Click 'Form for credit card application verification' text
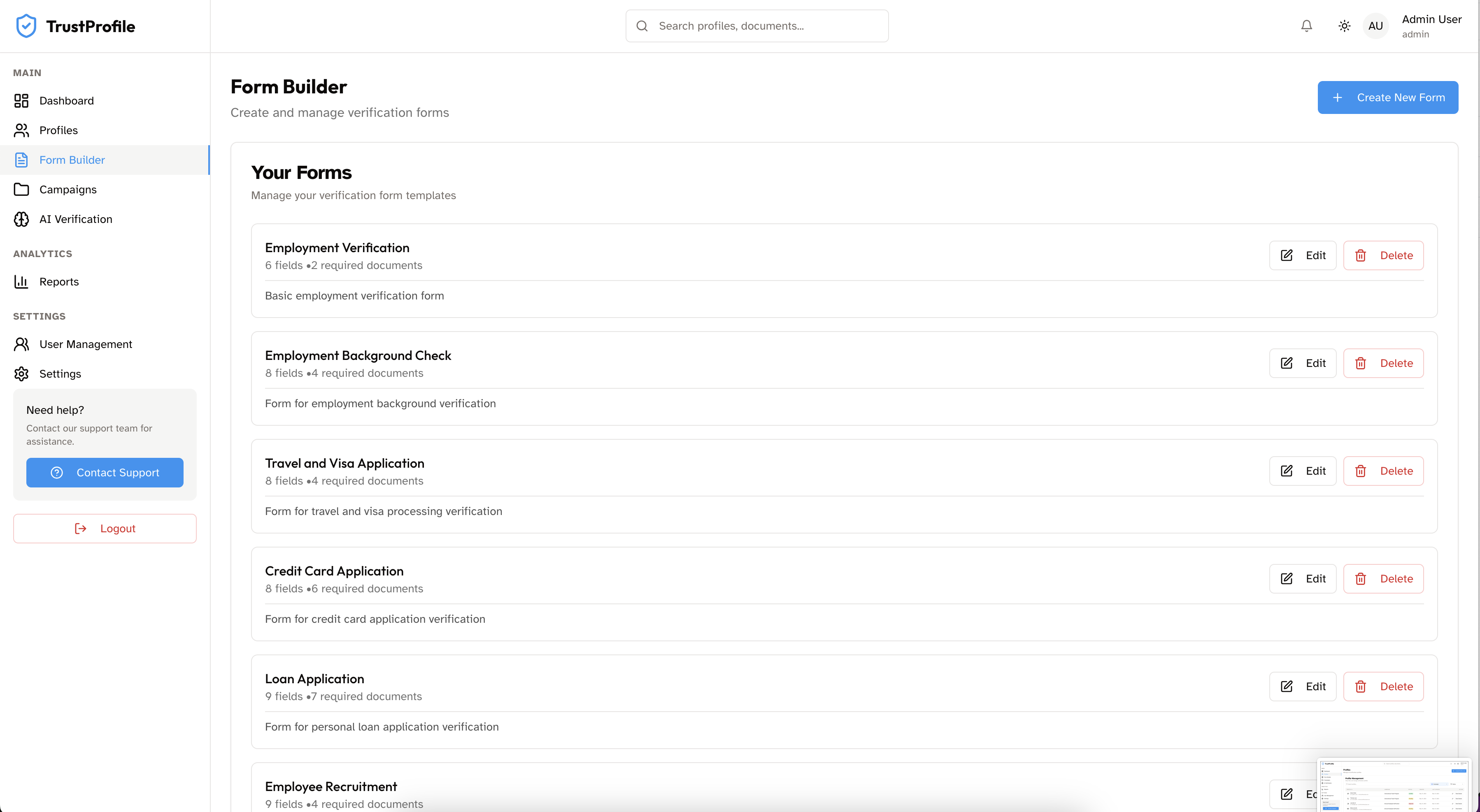This screenshot has width=1480, height=812. (375, 619)
